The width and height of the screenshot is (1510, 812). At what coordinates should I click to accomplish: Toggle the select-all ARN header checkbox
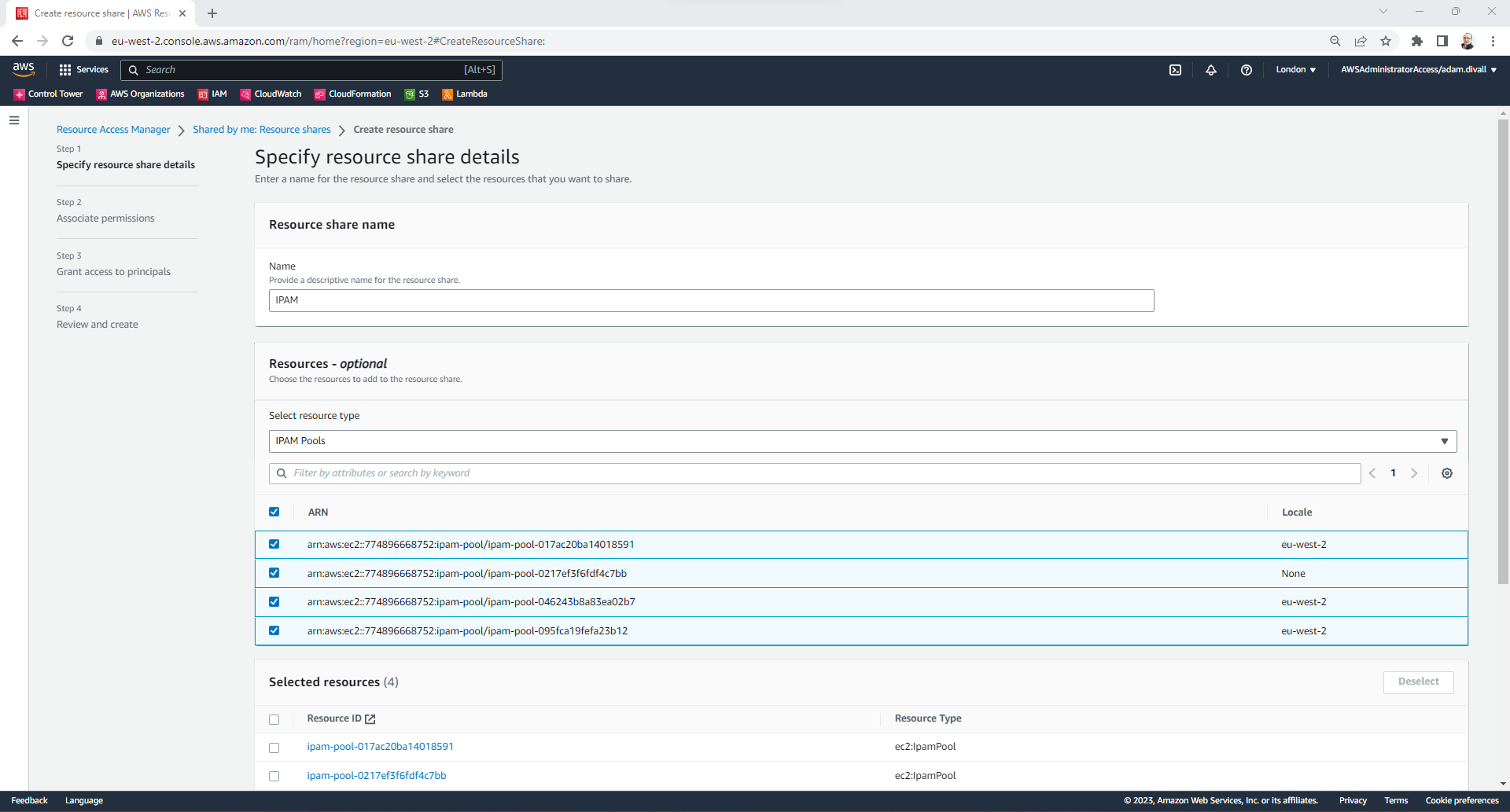point(274,512)
